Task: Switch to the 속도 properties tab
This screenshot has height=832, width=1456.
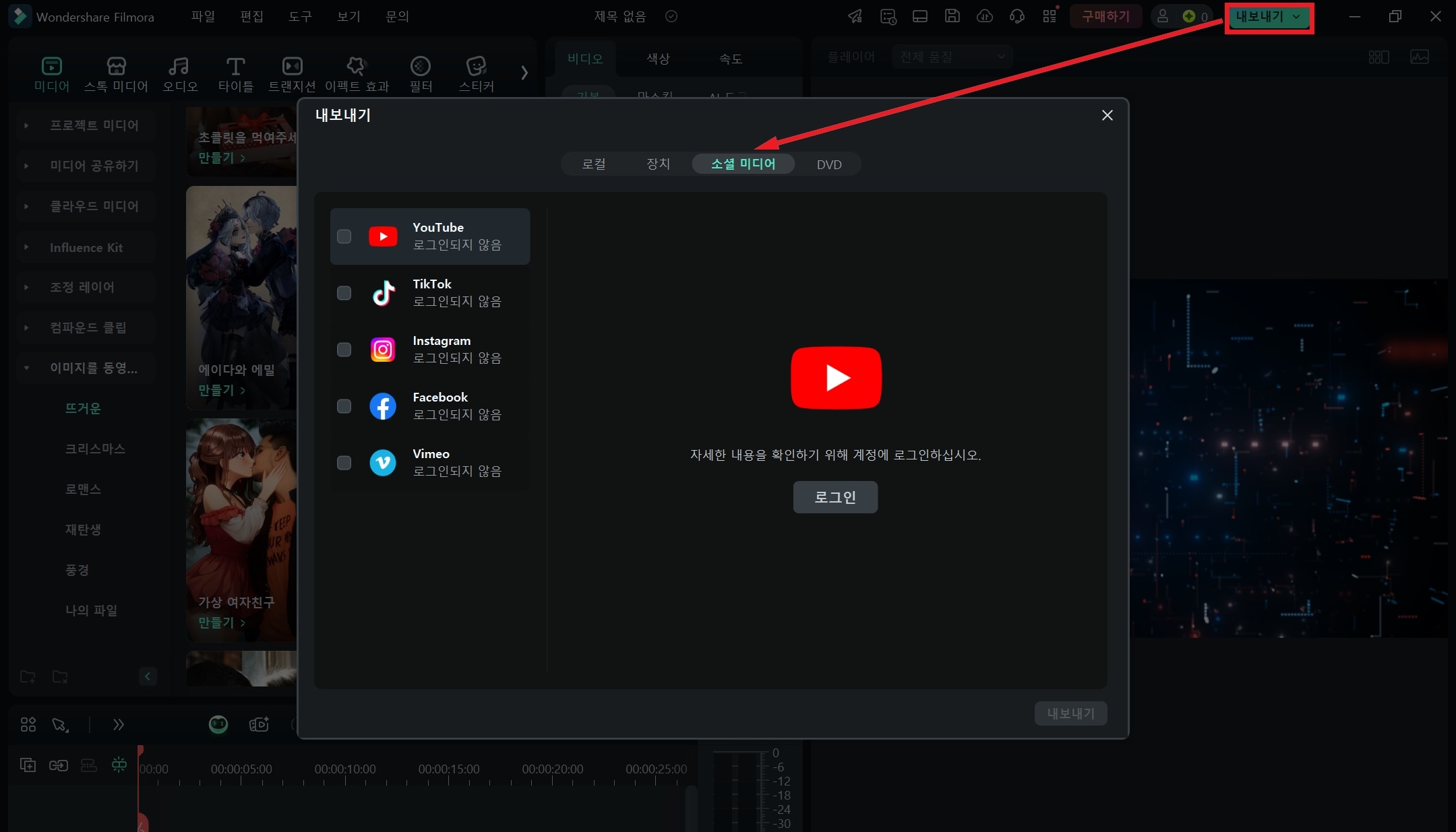Action: point(730,59)
